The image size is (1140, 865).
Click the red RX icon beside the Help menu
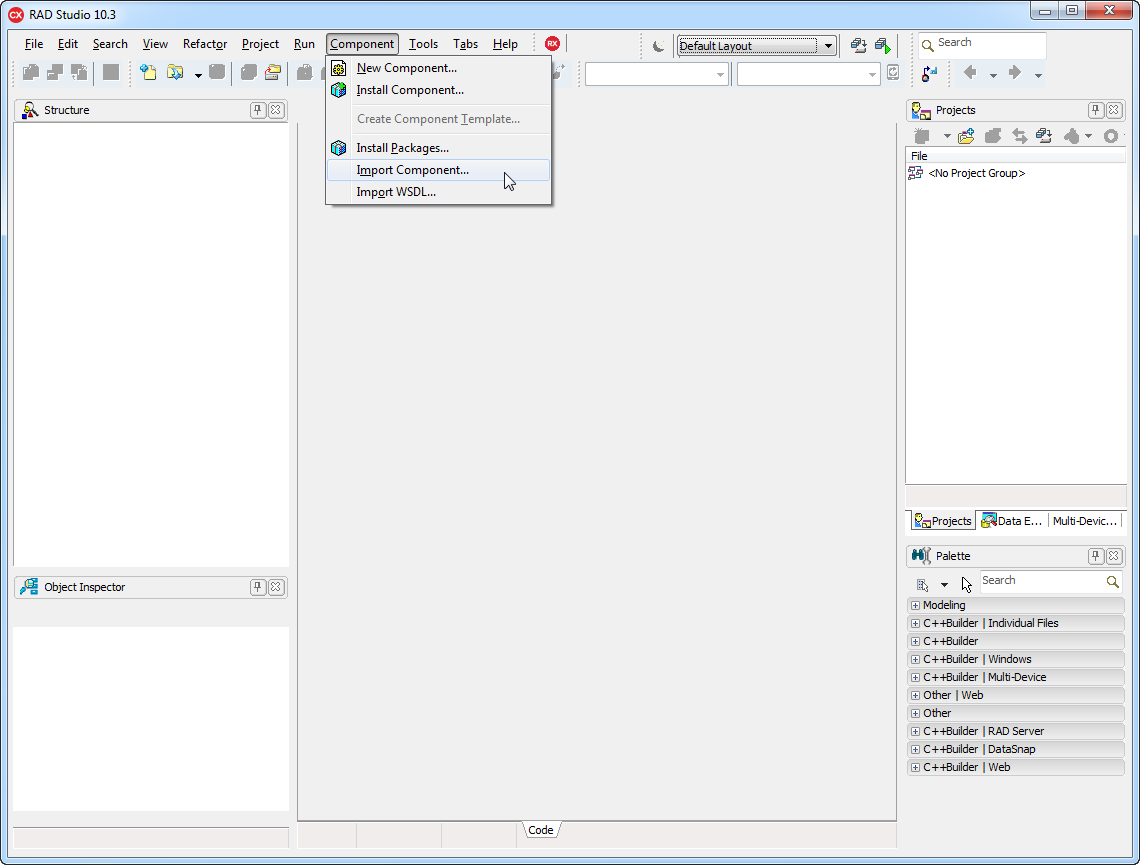553,44
